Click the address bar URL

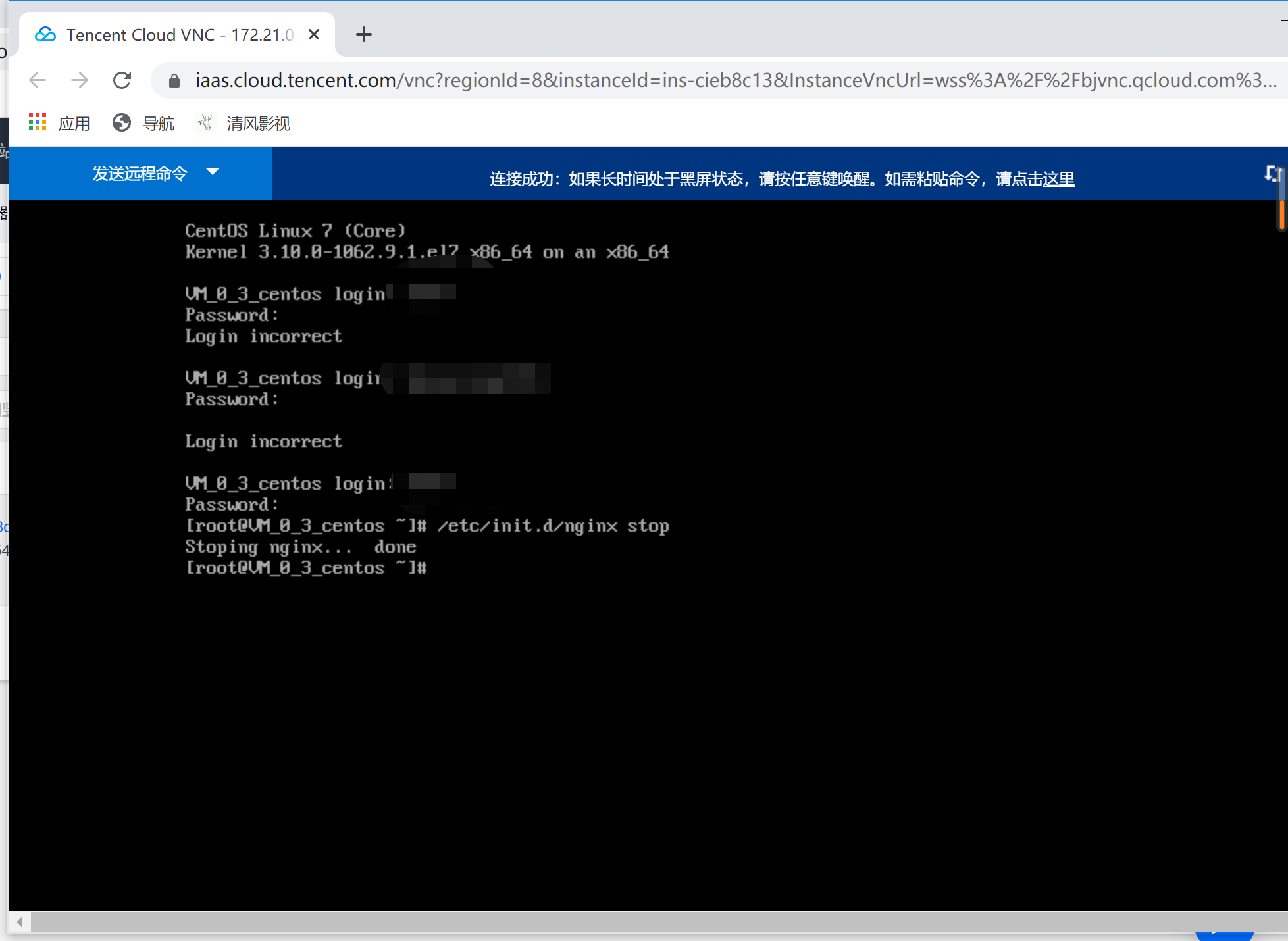tap(736, 80)
